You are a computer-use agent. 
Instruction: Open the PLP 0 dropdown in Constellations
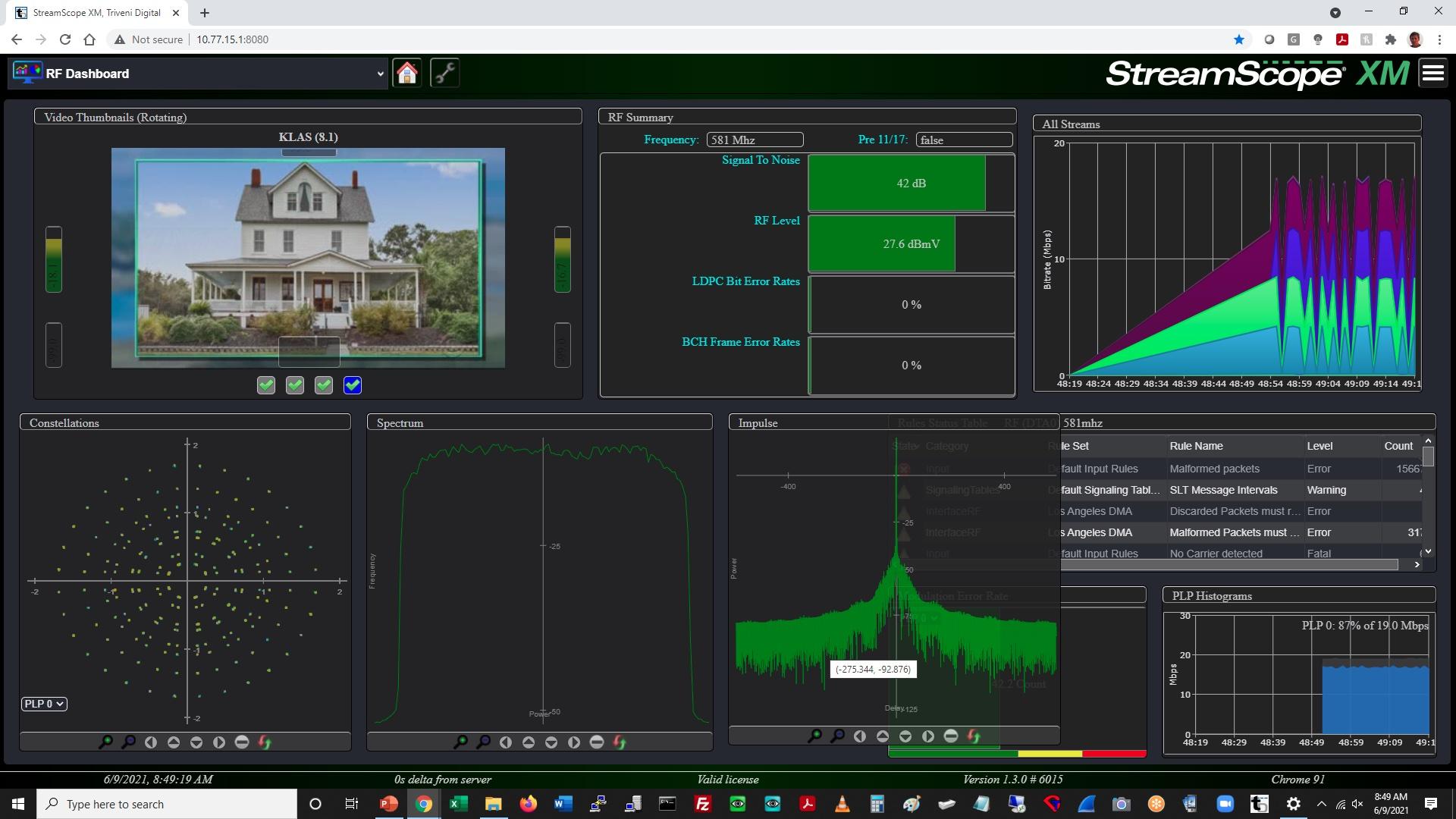tap(43, 704)
